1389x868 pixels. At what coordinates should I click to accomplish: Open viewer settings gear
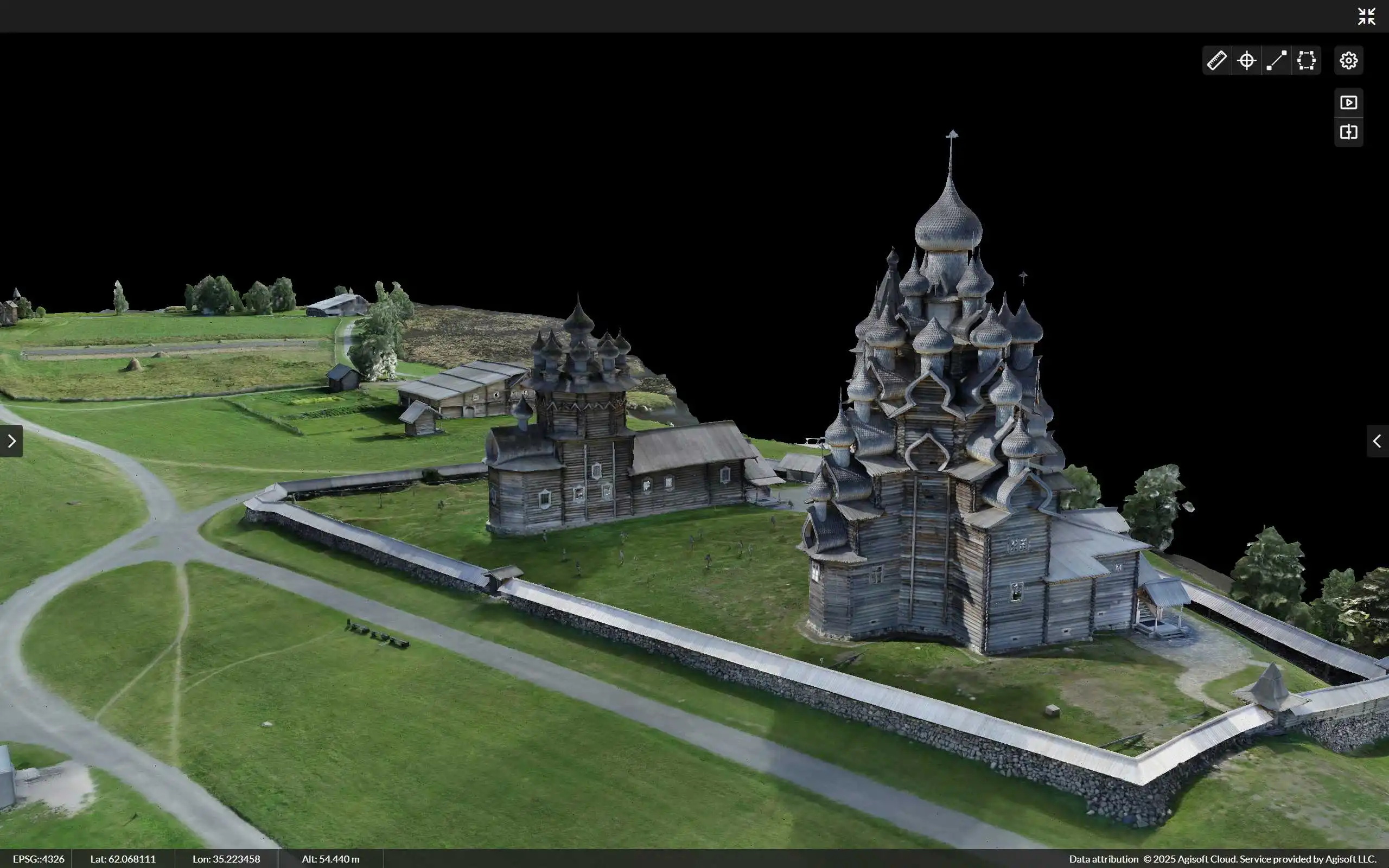pyautogui.click(x=1349, y=60)
